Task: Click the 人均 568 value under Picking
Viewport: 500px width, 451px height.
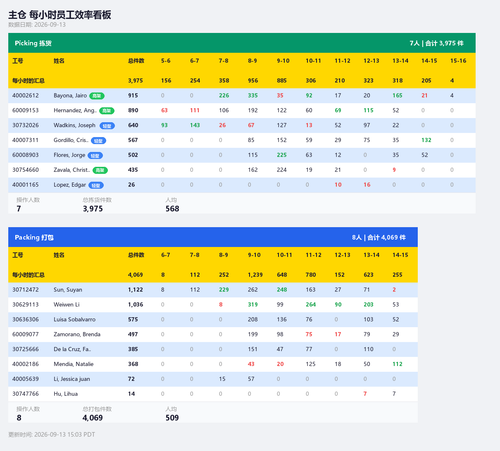Action: click(172, 209)
